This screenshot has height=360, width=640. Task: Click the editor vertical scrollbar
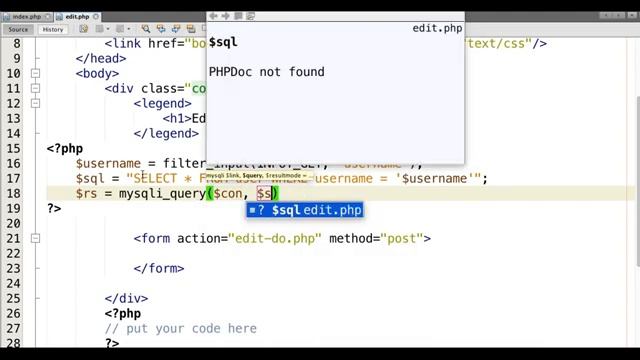[638, 182]
